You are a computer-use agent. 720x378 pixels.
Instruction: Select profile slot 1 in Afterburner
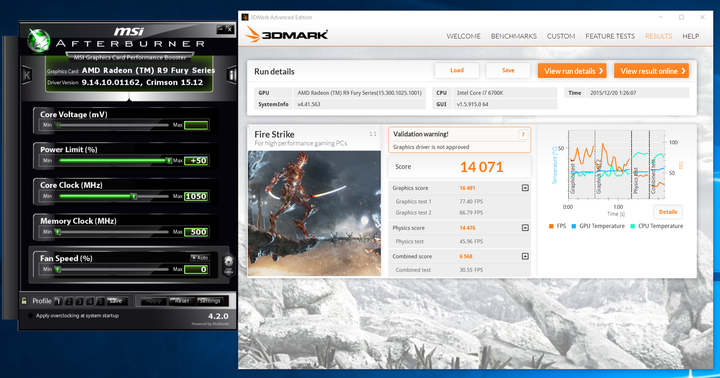(x=58, y=301)
